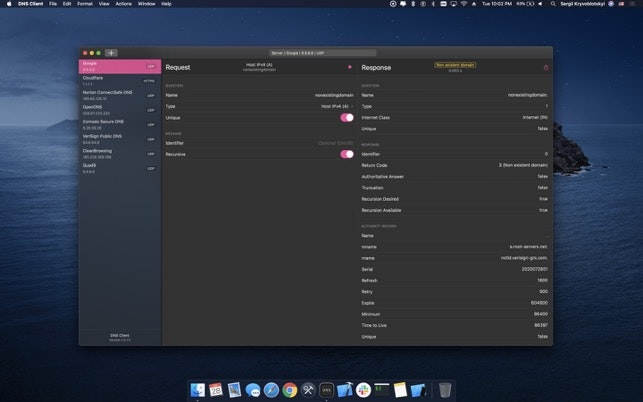The image size is (643, 402).
Task: Open the crossed-tools icon app in the Dock
Action: point(308,390)
